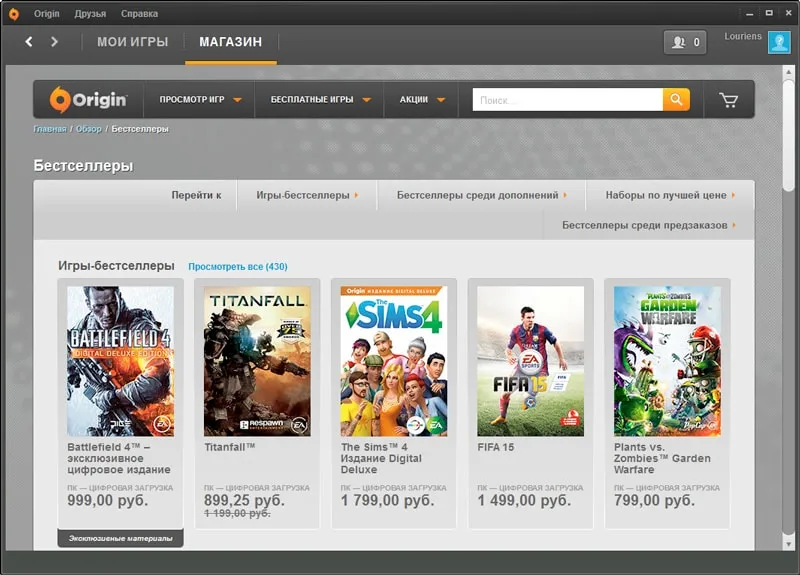Focus the Поиск search field
Viewport: 800px width, 575px height.
(567, 99)
